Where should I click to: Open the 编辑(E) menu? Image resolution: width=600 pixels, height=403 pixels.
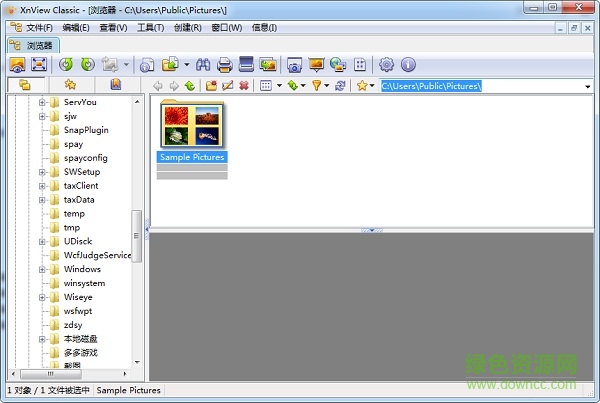point(76,28)
